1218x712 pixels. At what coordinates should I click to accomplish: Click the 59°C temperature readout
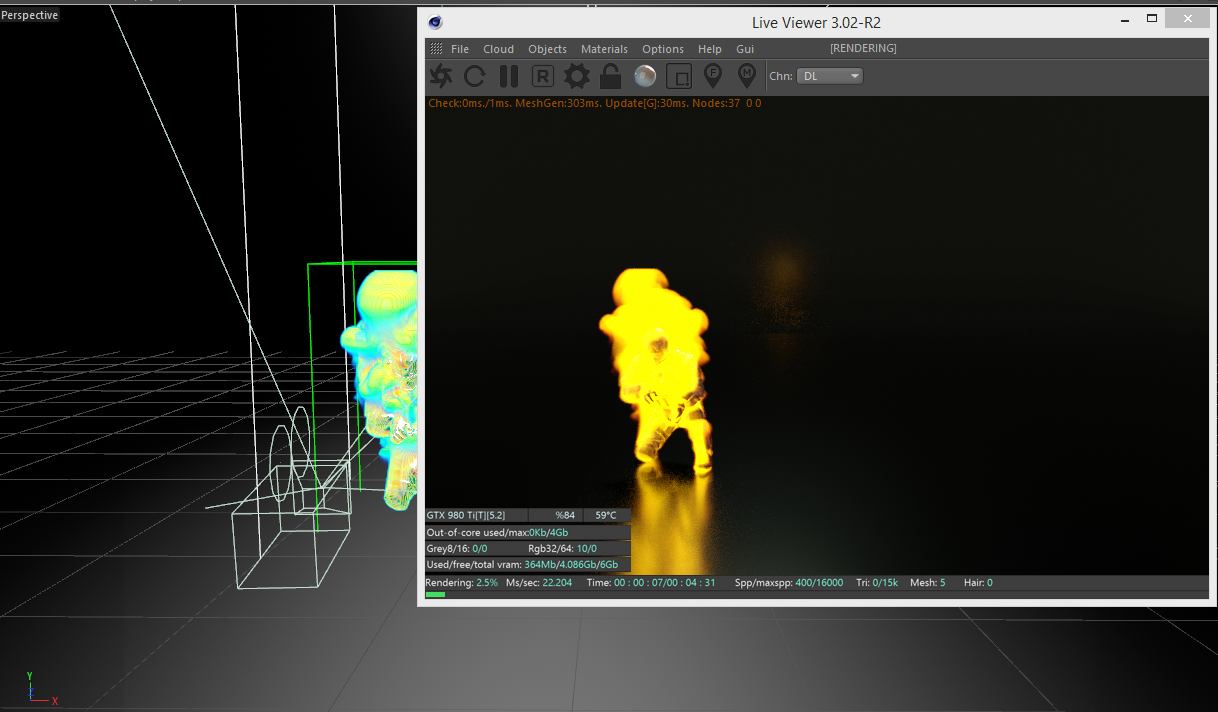(x=606, y=515)
